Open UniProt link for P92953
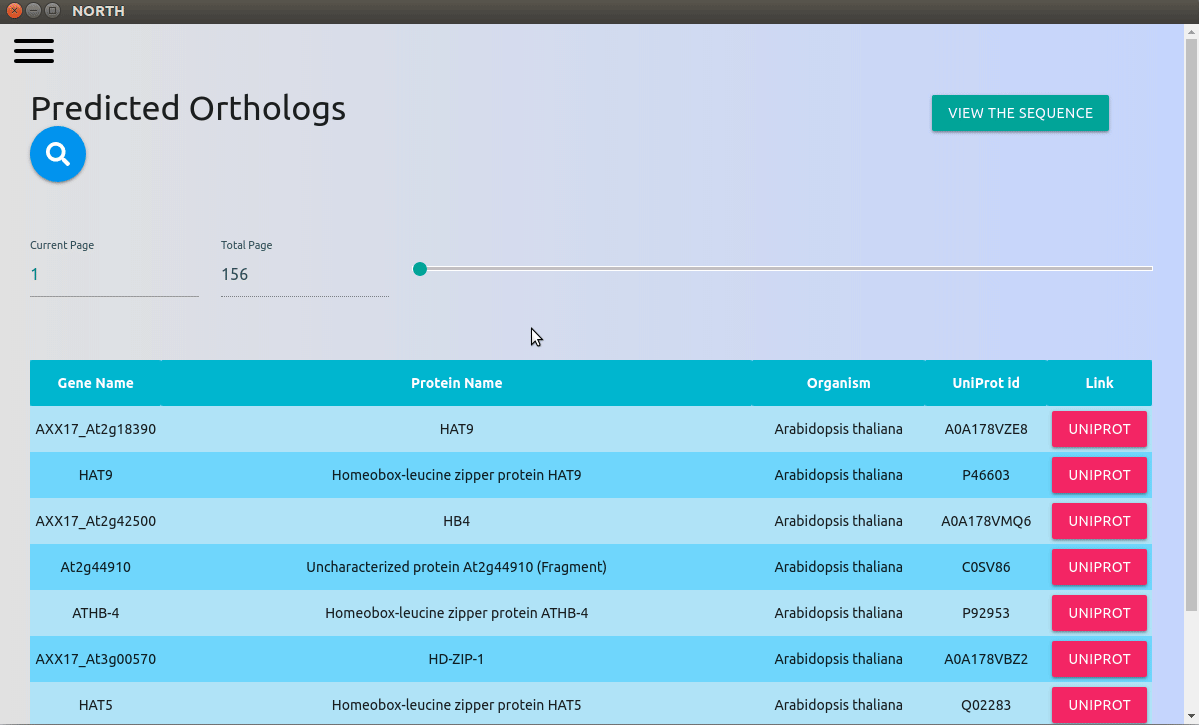The image size is (1199, 725). (x=1099, y=613)
